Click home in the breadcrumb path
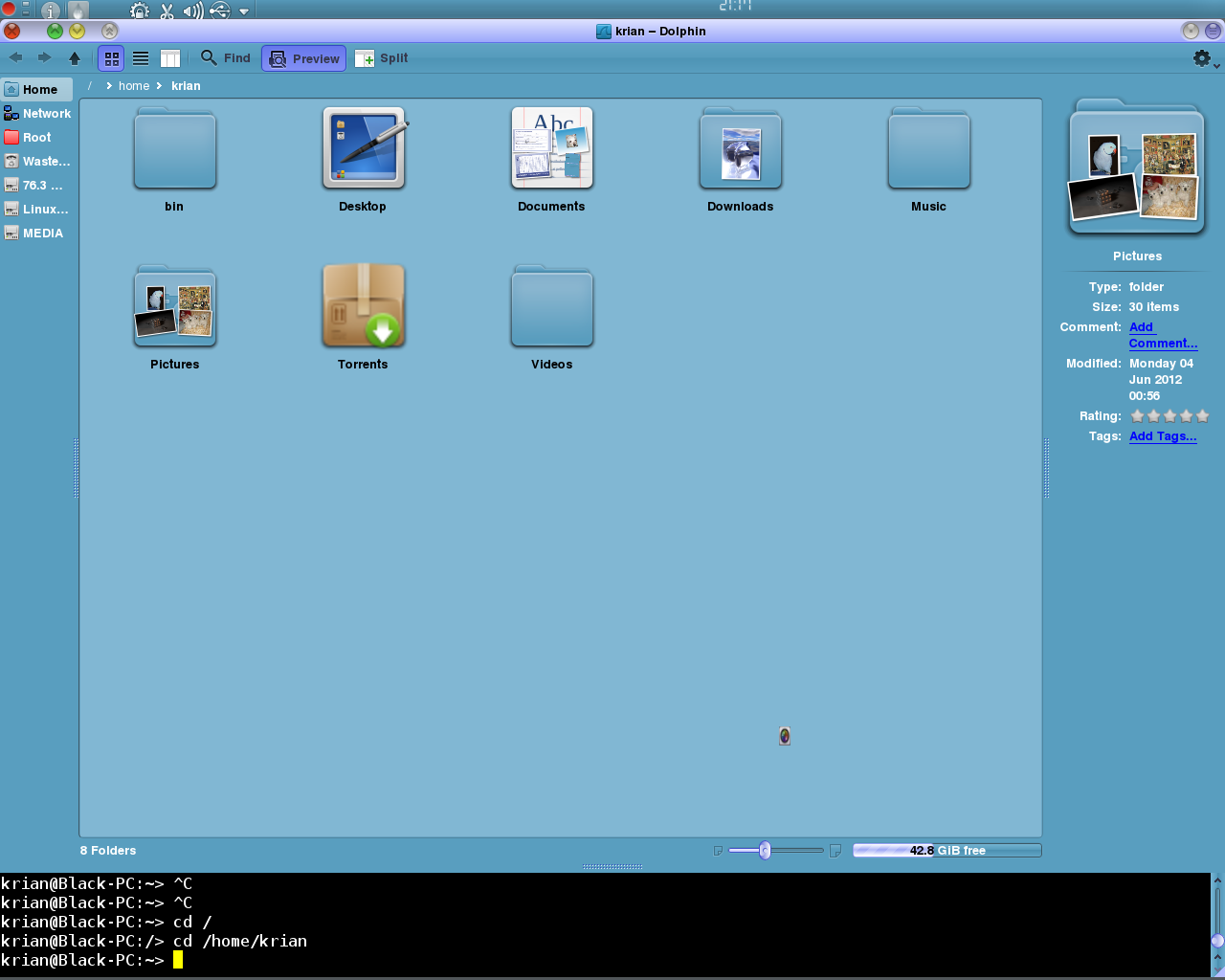This screenshot has width=1225, height=980. [134, 85]
